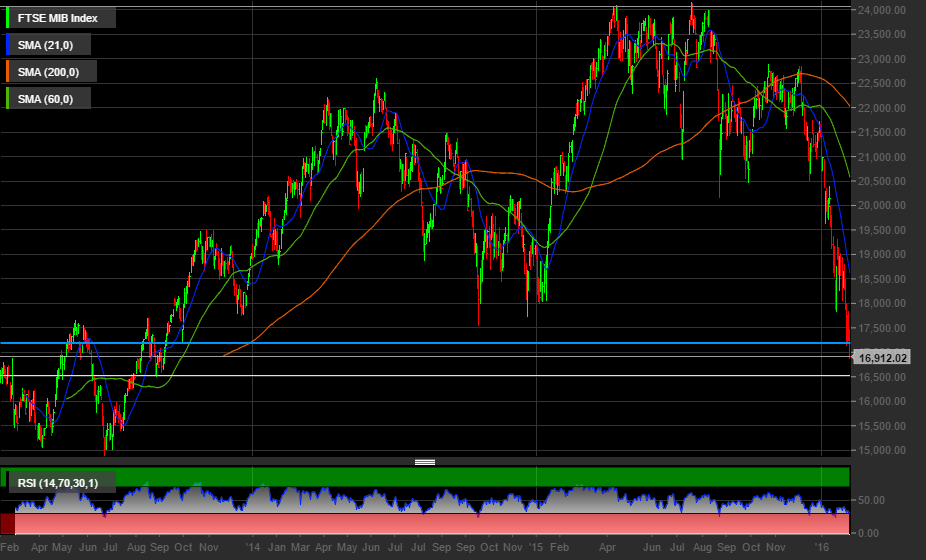Screen dimensions: 926x560
Task: Click the dark red box left of RSI
Action: click(x=8, y=524)
